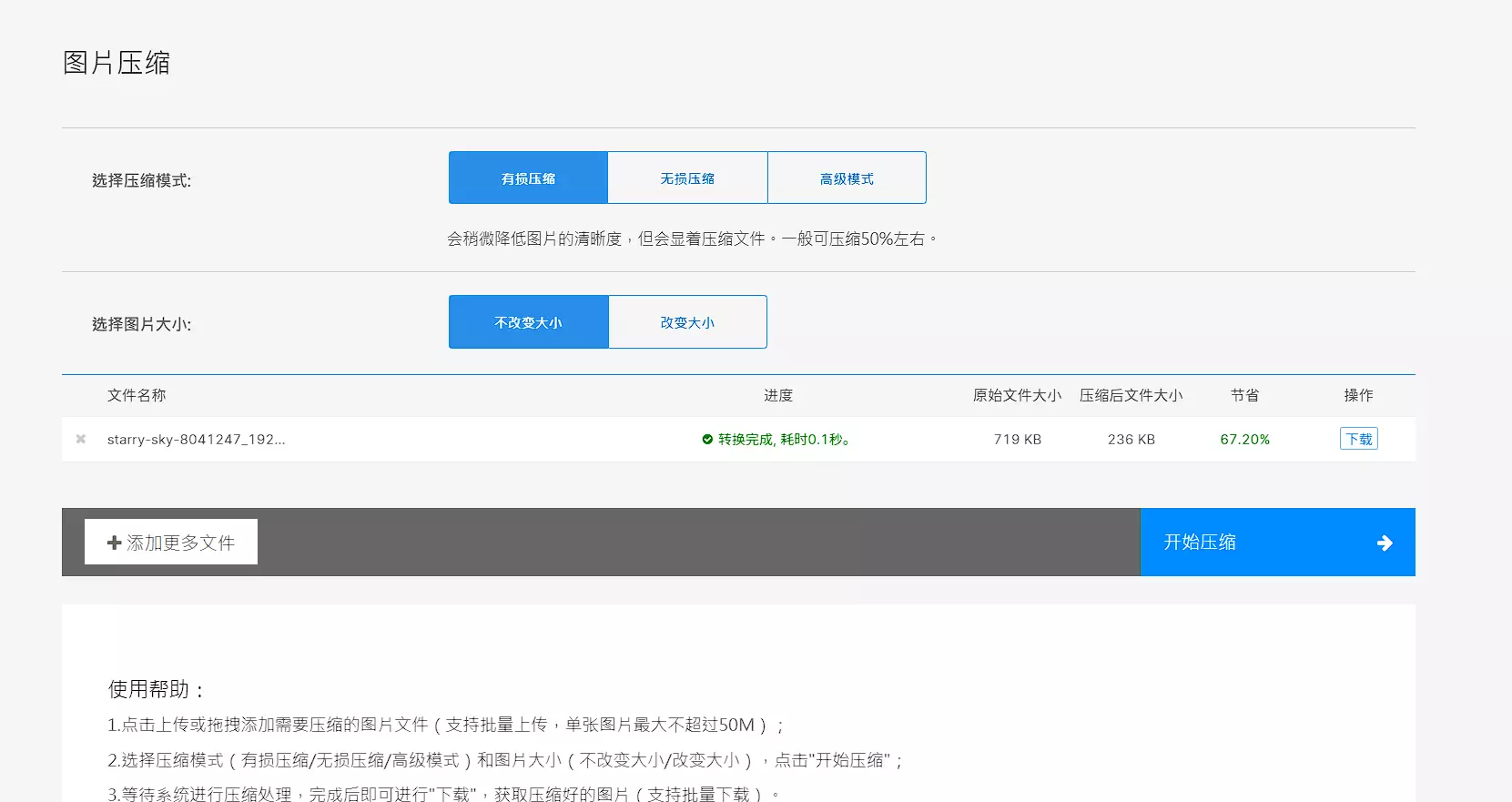
Task: Click the 67.20% savings value
Action: pos(1244,440)
